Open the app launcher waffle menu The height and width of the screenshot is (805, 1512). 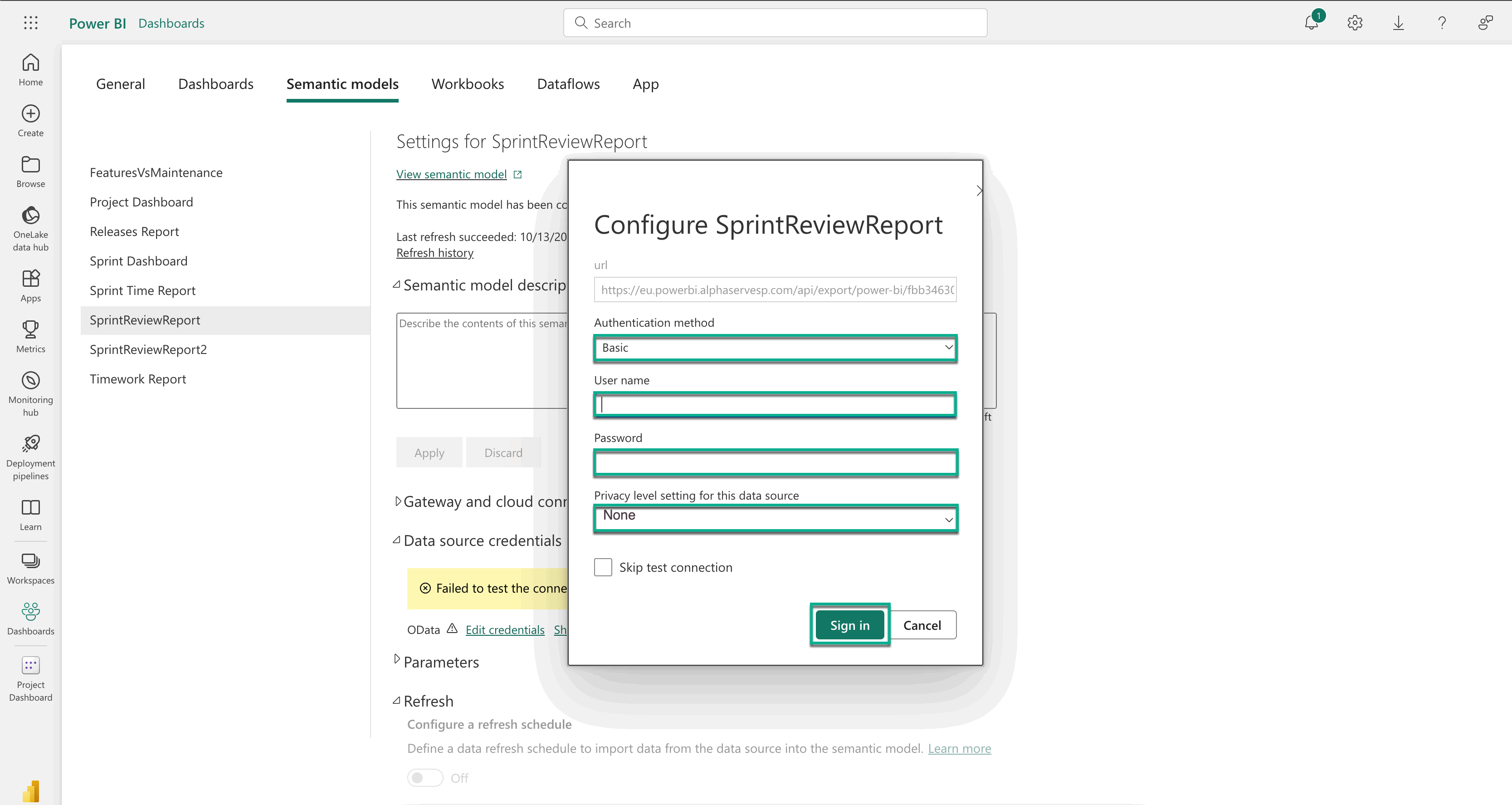tap(30, 23)
